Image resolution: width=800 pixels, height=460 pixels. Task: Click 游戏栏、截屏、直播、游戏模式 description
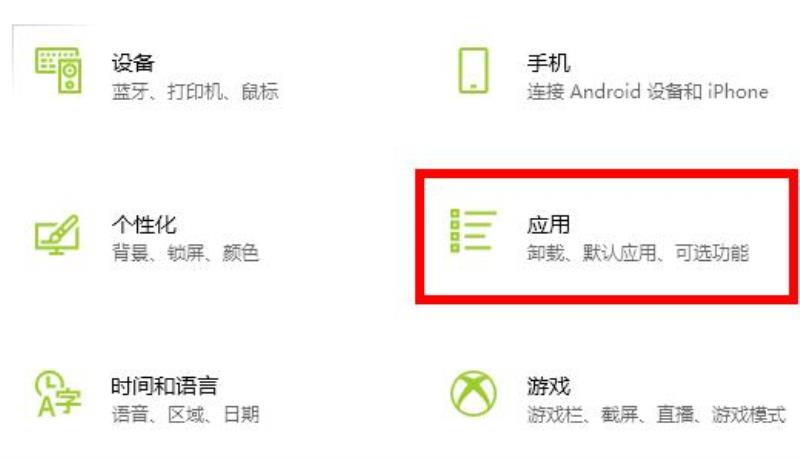point(656,414)
